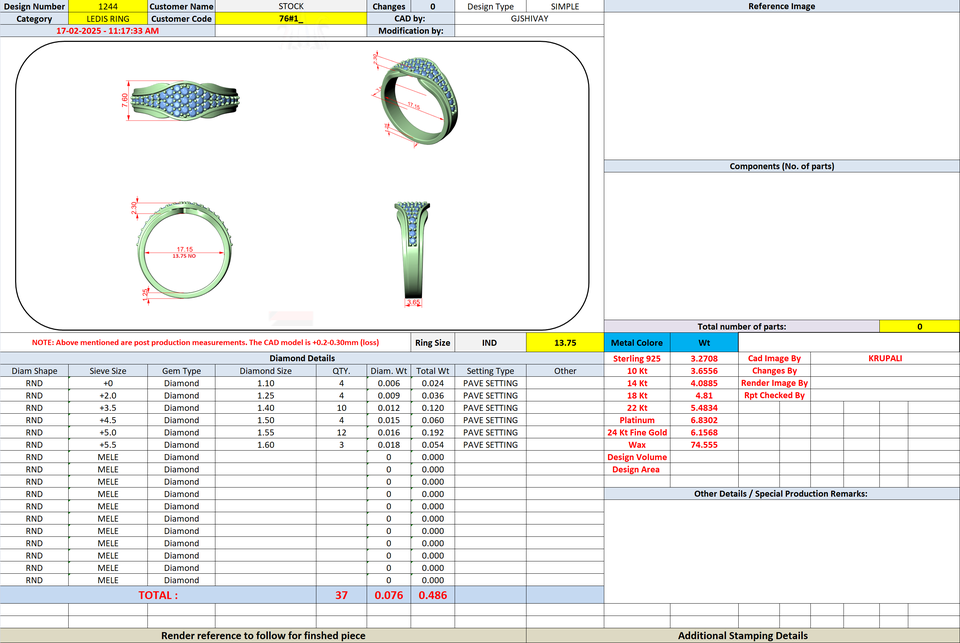The image size is (960, 643).
Task: Select the Design Number value 1244
Action: (108, 6)
